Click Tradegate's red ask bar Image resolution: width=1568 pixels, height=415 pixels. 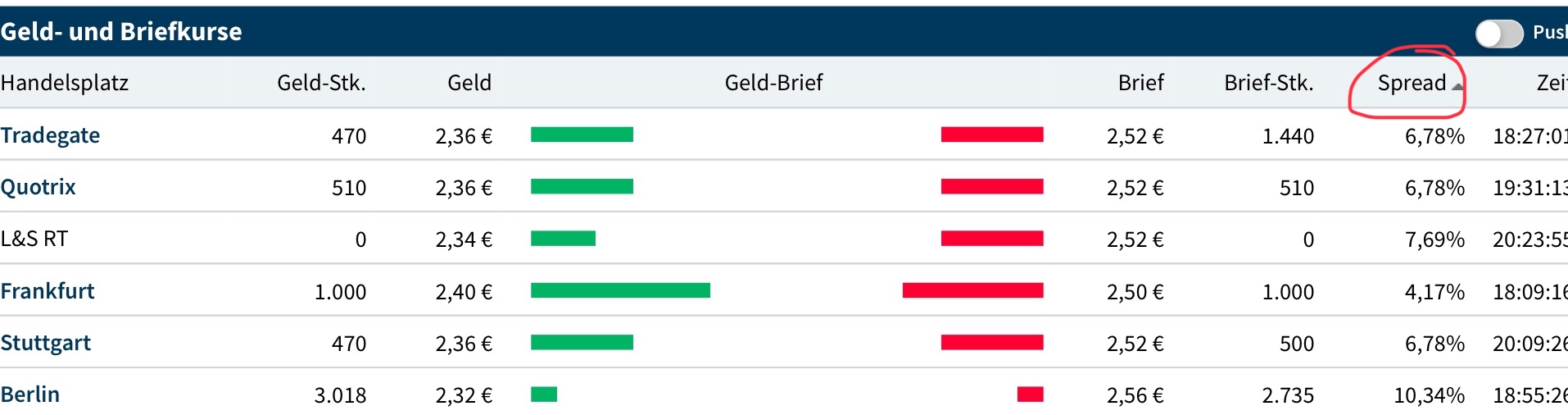[x=991, y=135]
